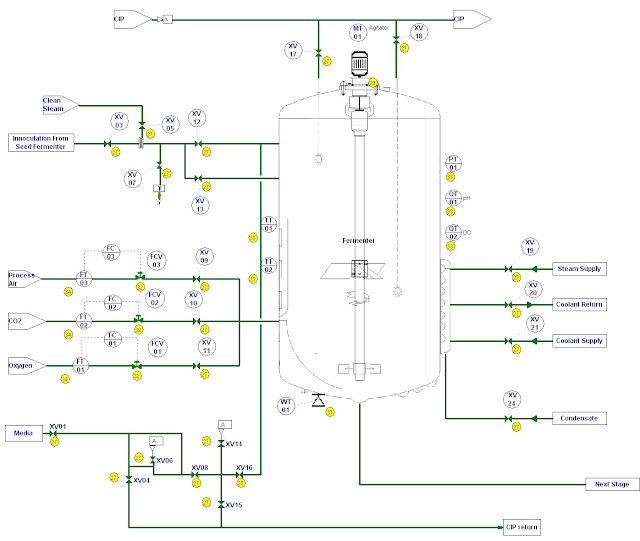Select the Process Air inlet tag
This screenshot has width=640, height=541.
point(24,279)
